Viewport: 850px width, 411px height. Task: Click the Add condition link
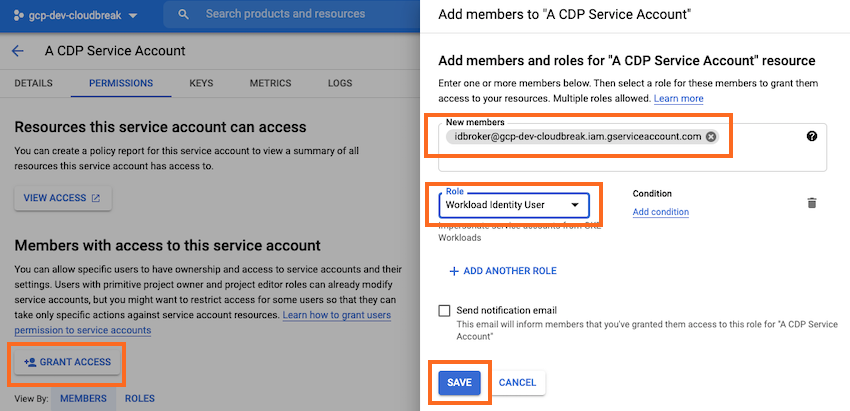click(661, 212)
